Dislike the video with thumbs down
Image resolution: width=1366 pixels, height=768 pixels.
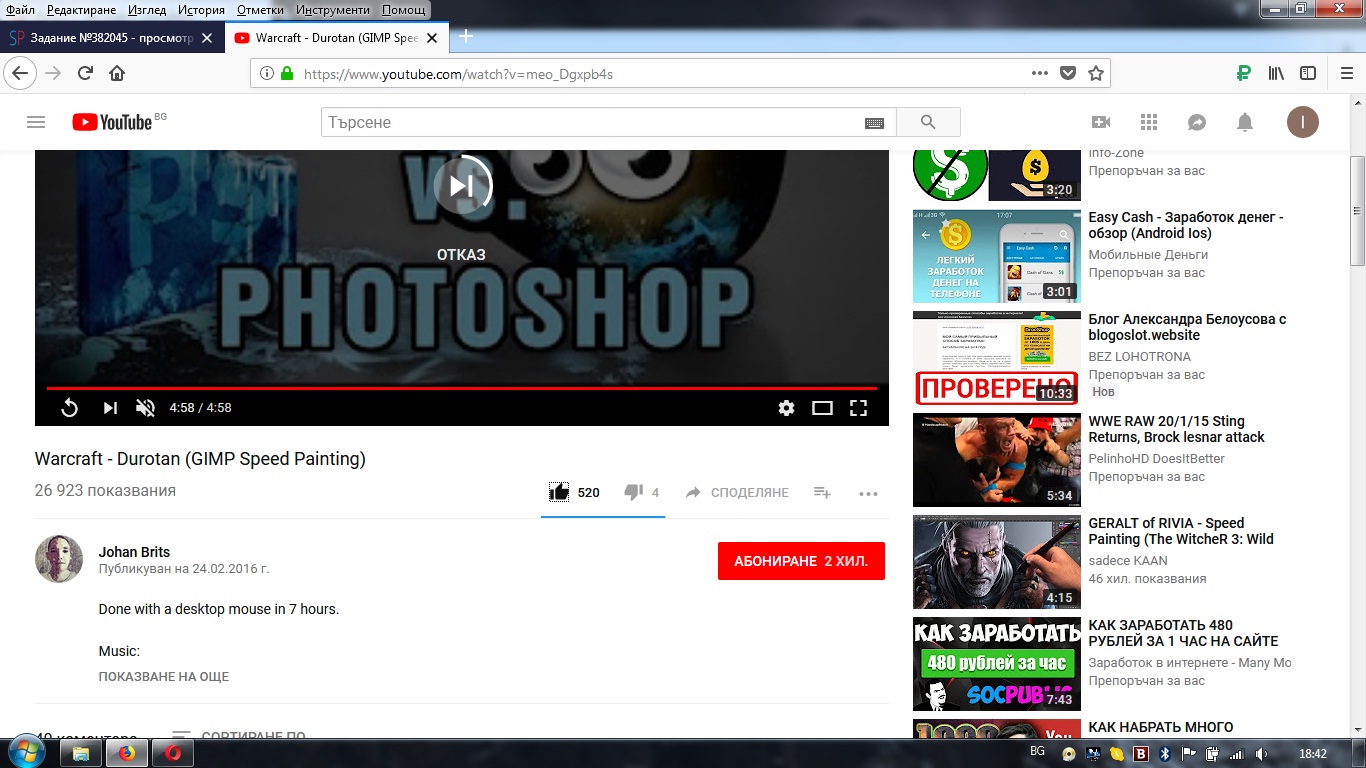click(633, 492)
